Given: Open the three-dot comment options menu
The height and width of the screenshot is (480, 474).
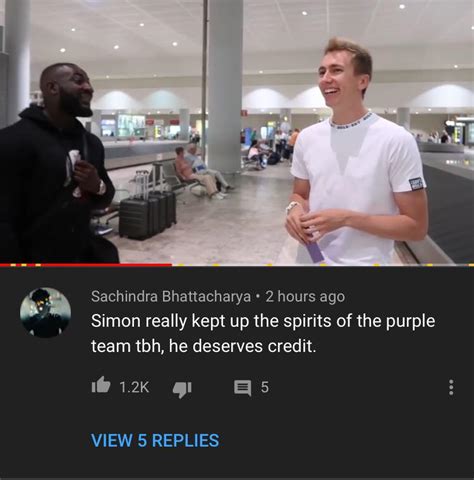Looking at the screenshot, I should coord(451,387).
